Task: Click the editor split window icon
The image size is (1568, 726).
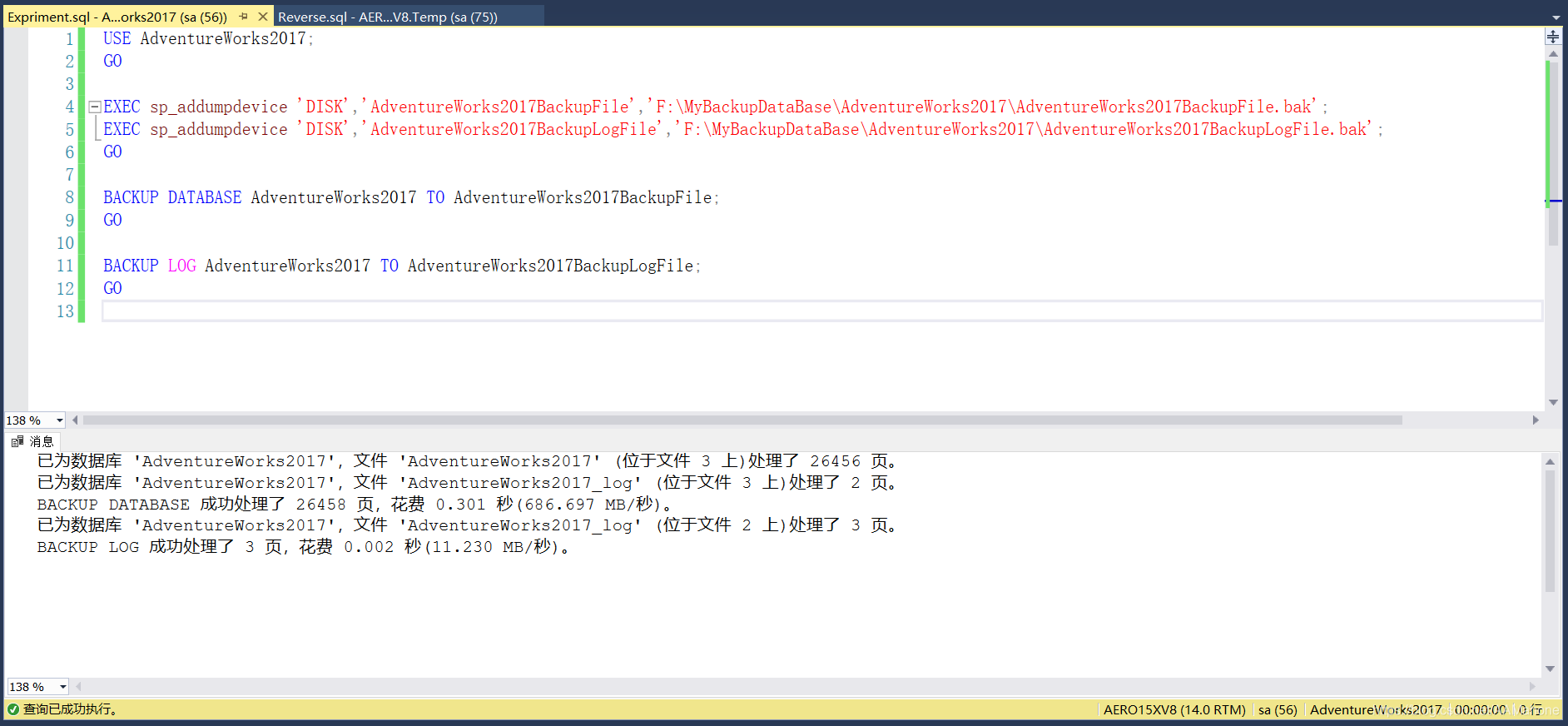Action: [x=1553, y=37]
